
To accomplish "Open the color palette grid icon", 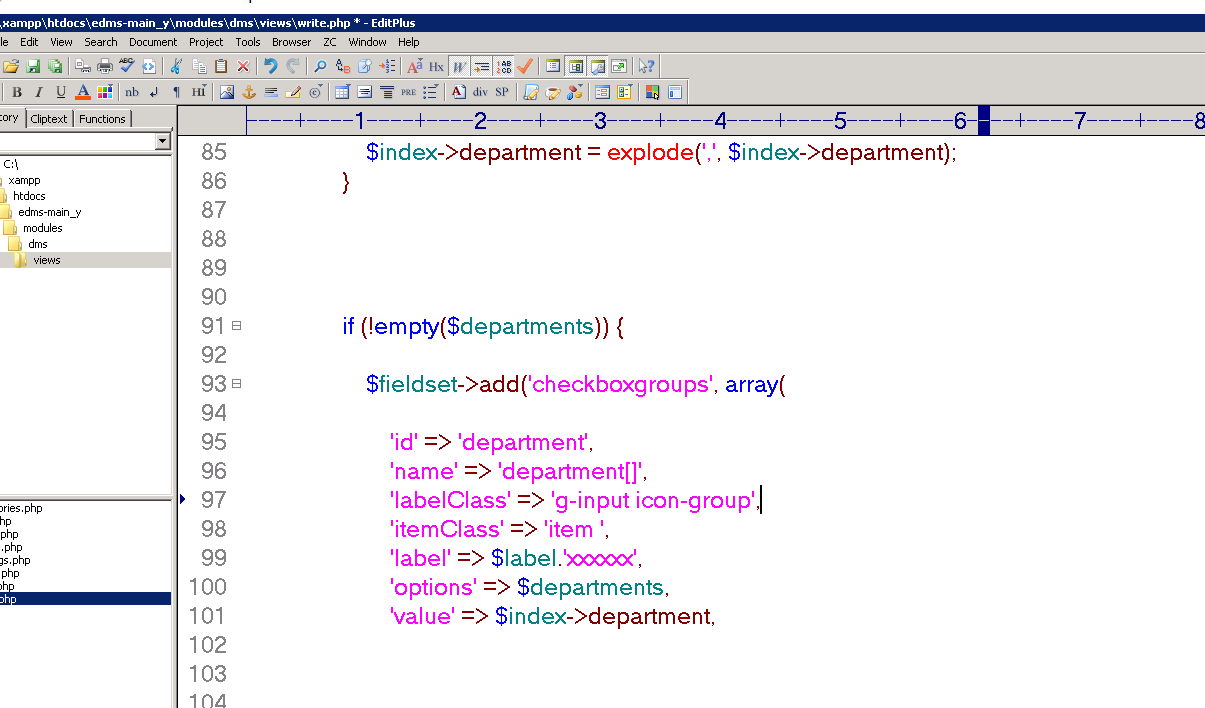I will coord(105,92).
